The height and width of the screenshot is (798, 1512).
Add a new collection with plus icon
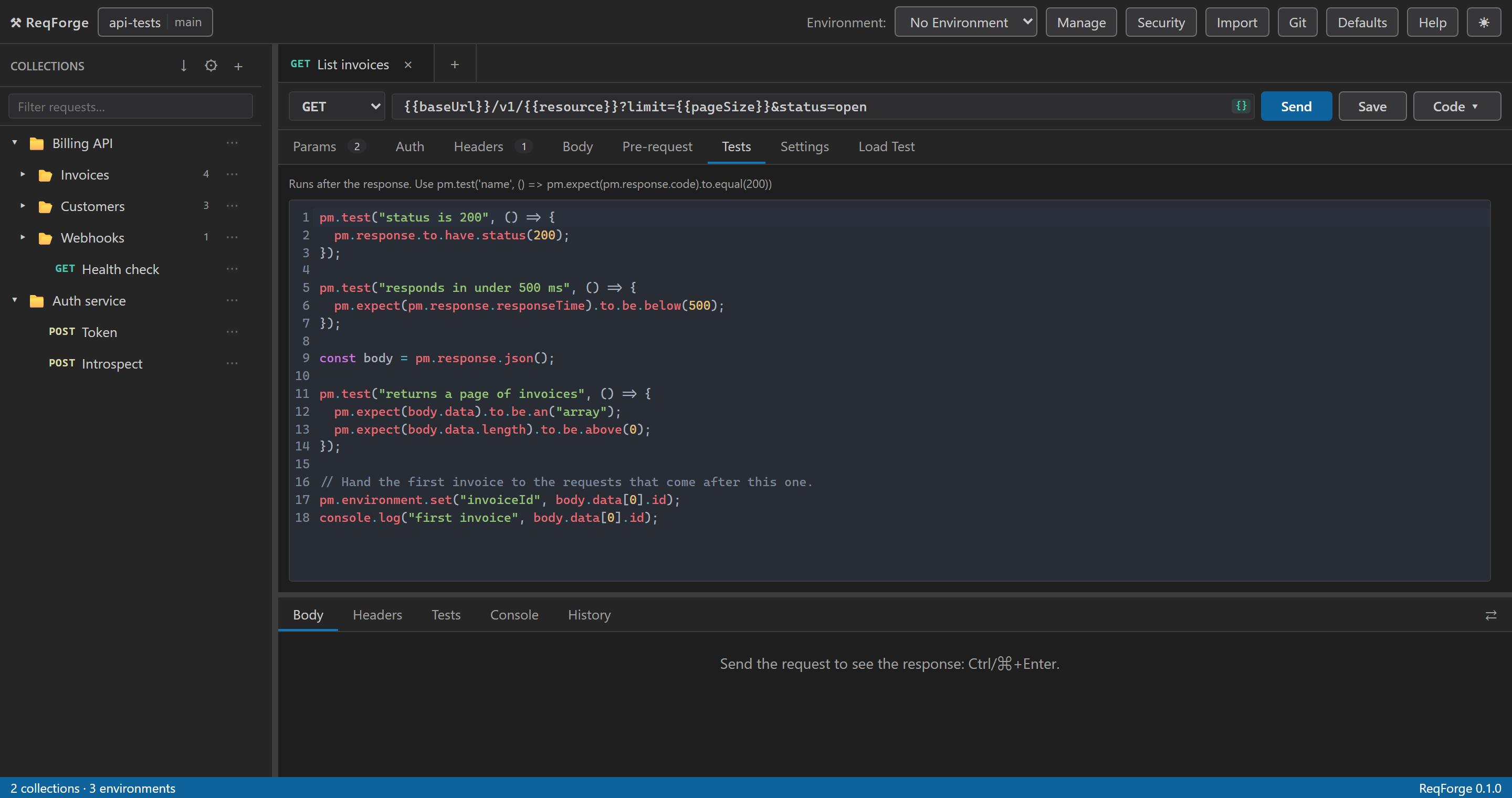click(x=238, y=66)
